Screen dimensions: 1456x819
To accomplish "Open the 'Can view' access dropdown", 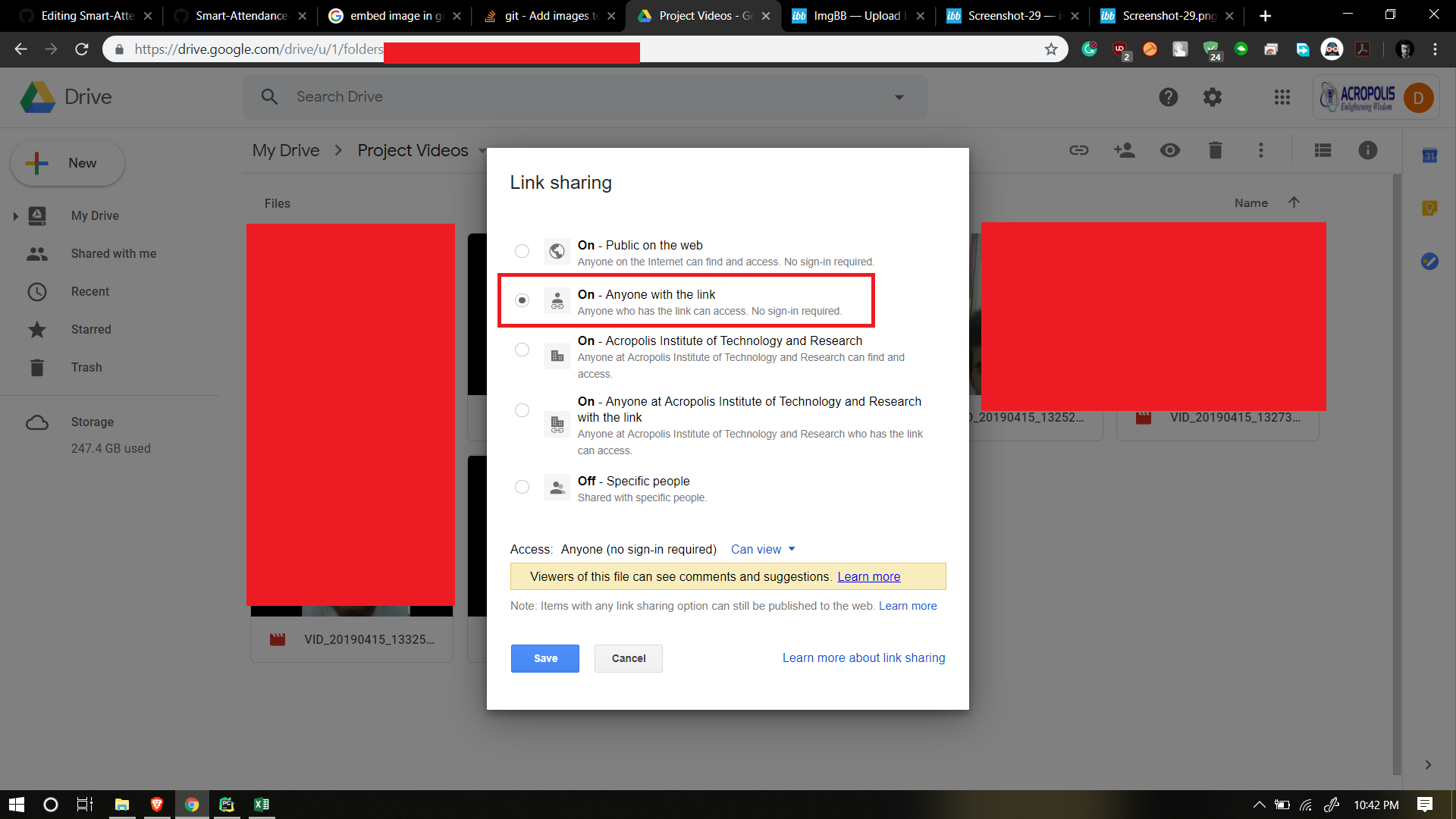I will tap(762, 549).
